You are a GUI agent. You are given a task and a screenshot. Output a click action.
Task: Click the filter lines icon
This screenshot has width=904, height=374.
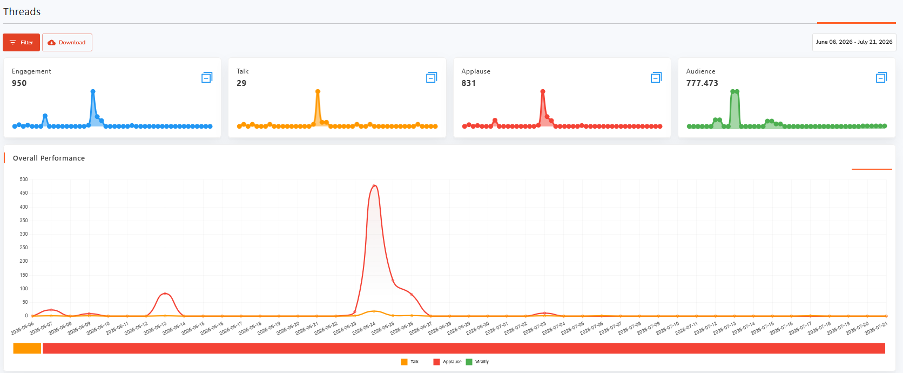[13, 43]
